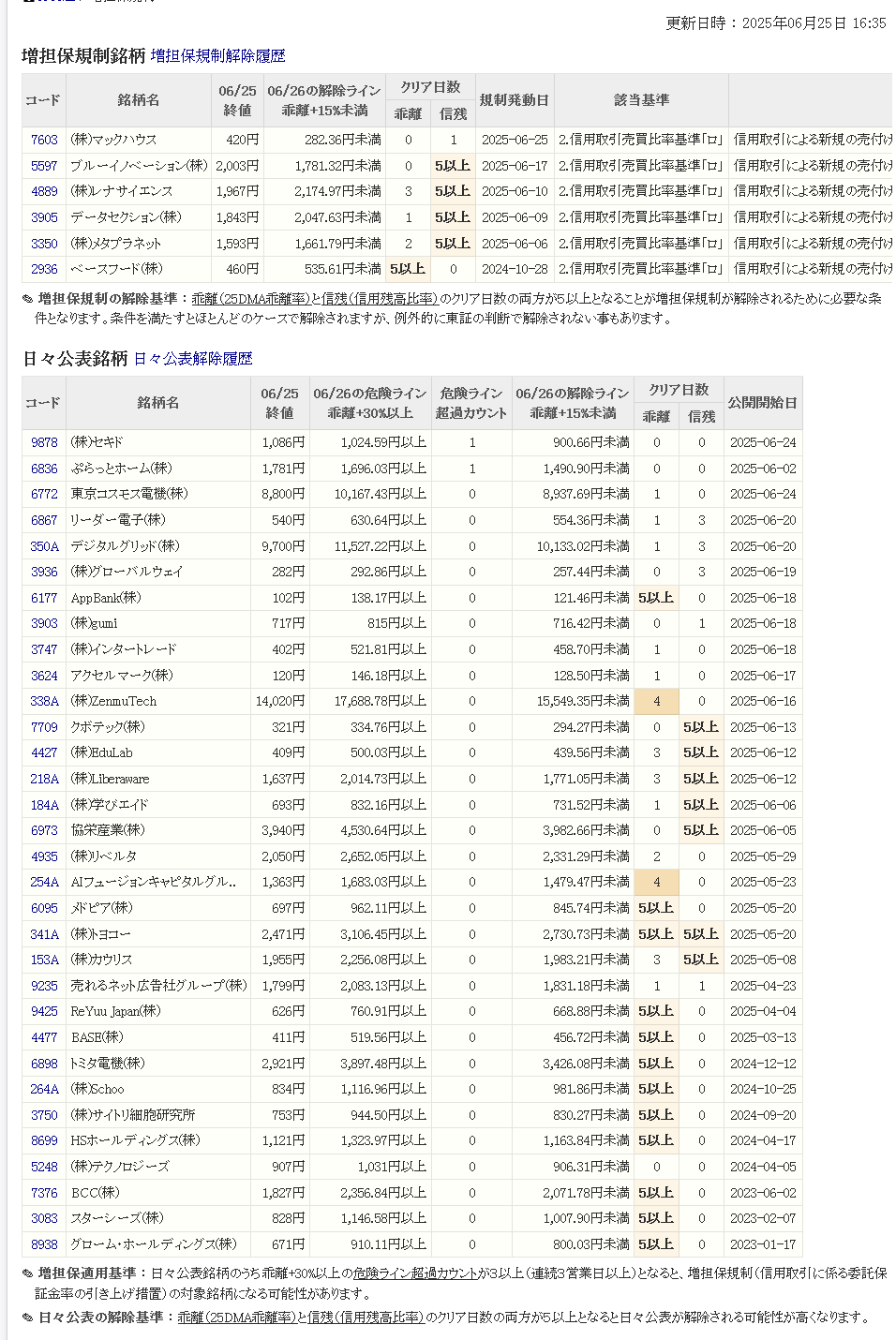Image resolution: width=896 pixels, height=1340 pixels.
Task: Open stock code 3747 link
Action: tap(44, 649)
